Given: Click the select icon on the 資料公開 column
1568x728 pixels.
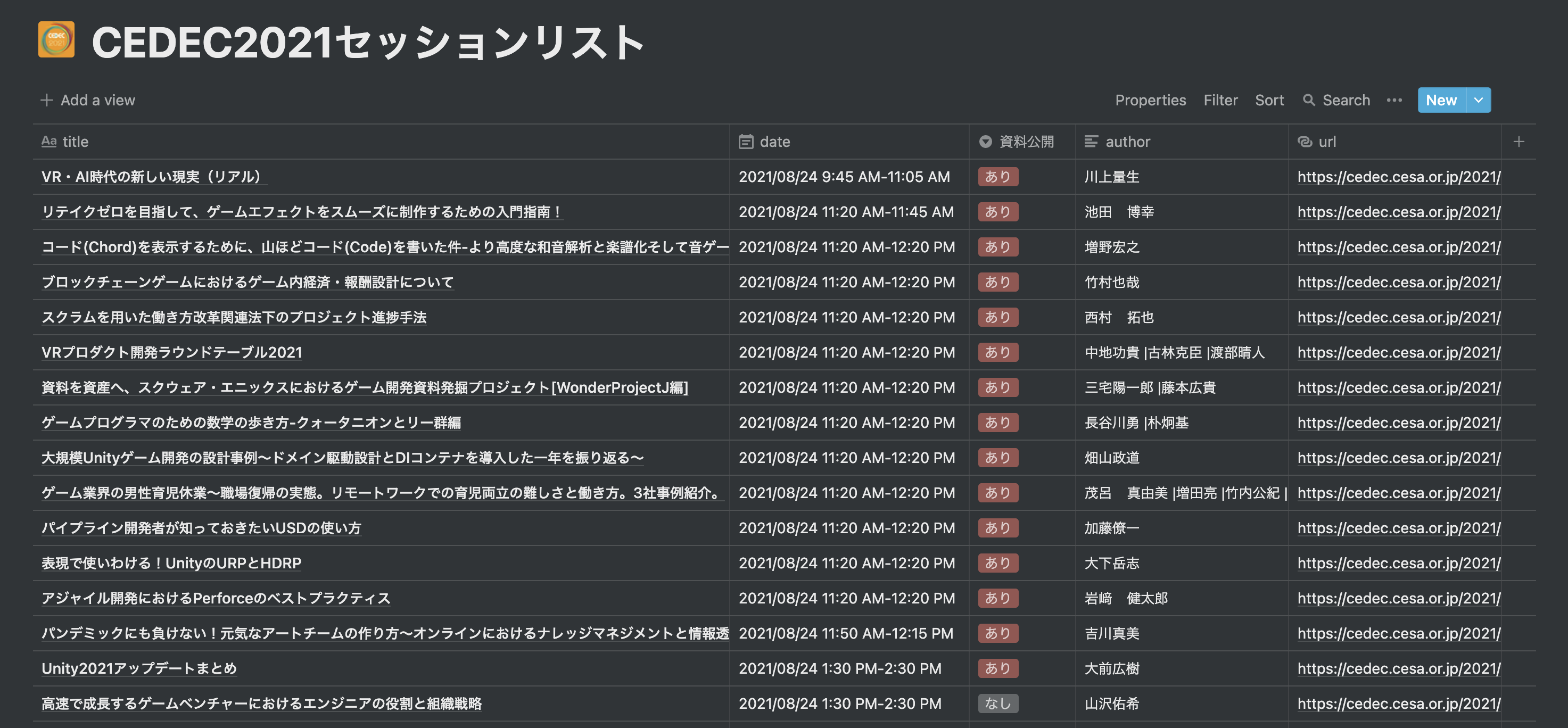Looking at the screenshot, I should point(986,141).
